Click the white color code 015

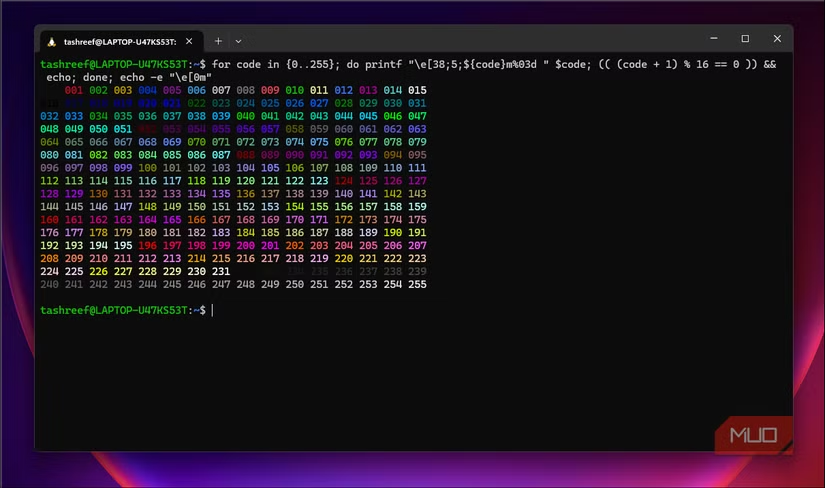point(418,90)
